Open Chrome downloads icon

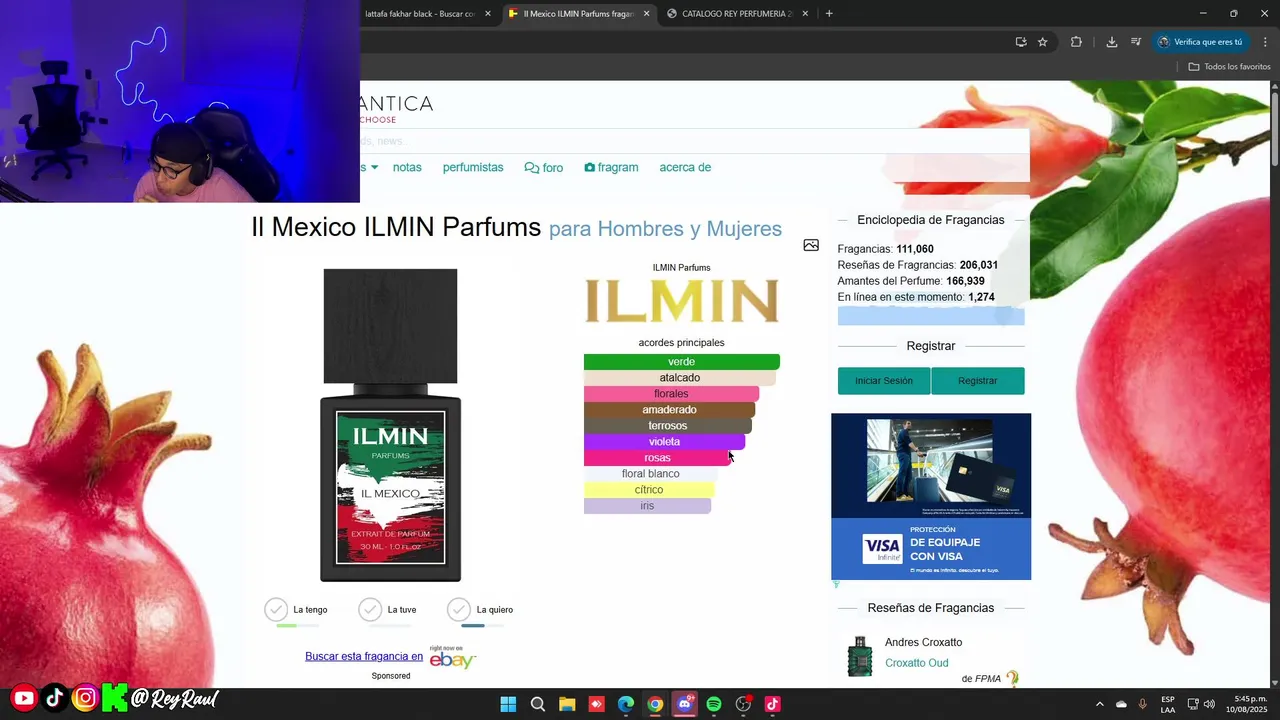[x=1112, y=42]
